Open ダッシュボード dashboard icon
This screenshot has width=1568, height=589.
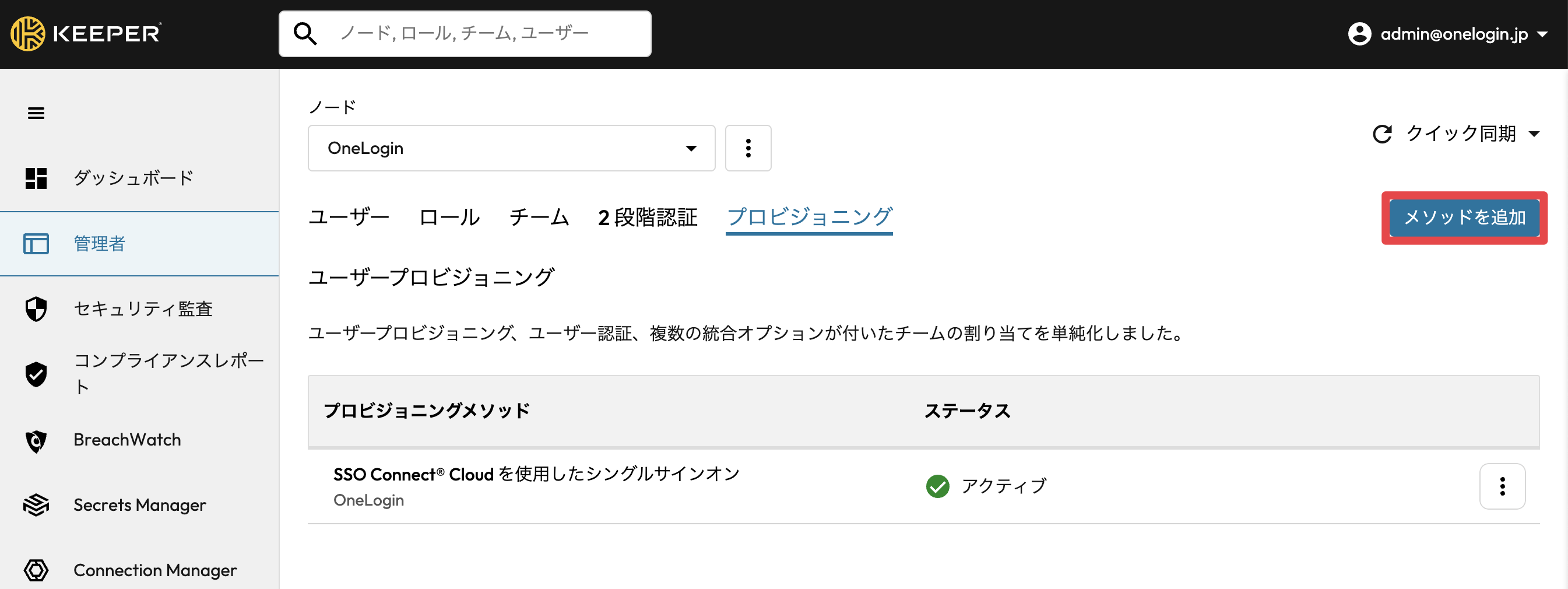pos(36,178)
